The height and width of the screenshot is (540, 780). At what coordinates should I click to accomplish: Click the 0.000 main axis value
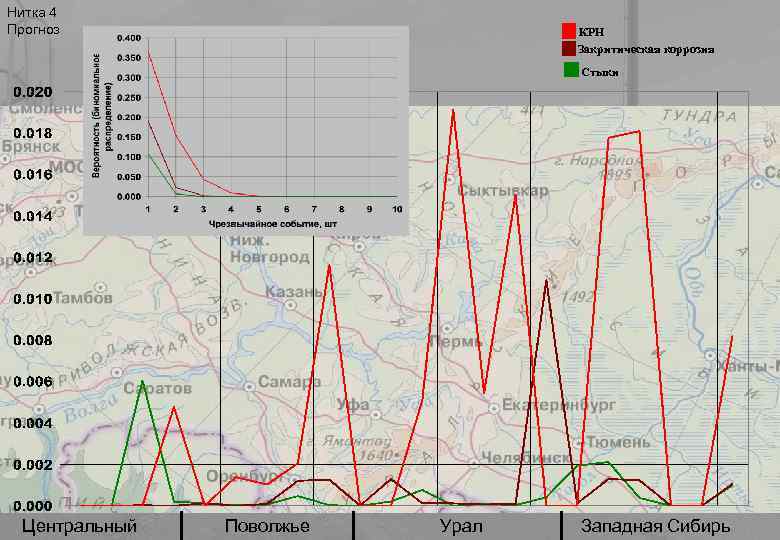click(x=33, y=506)
